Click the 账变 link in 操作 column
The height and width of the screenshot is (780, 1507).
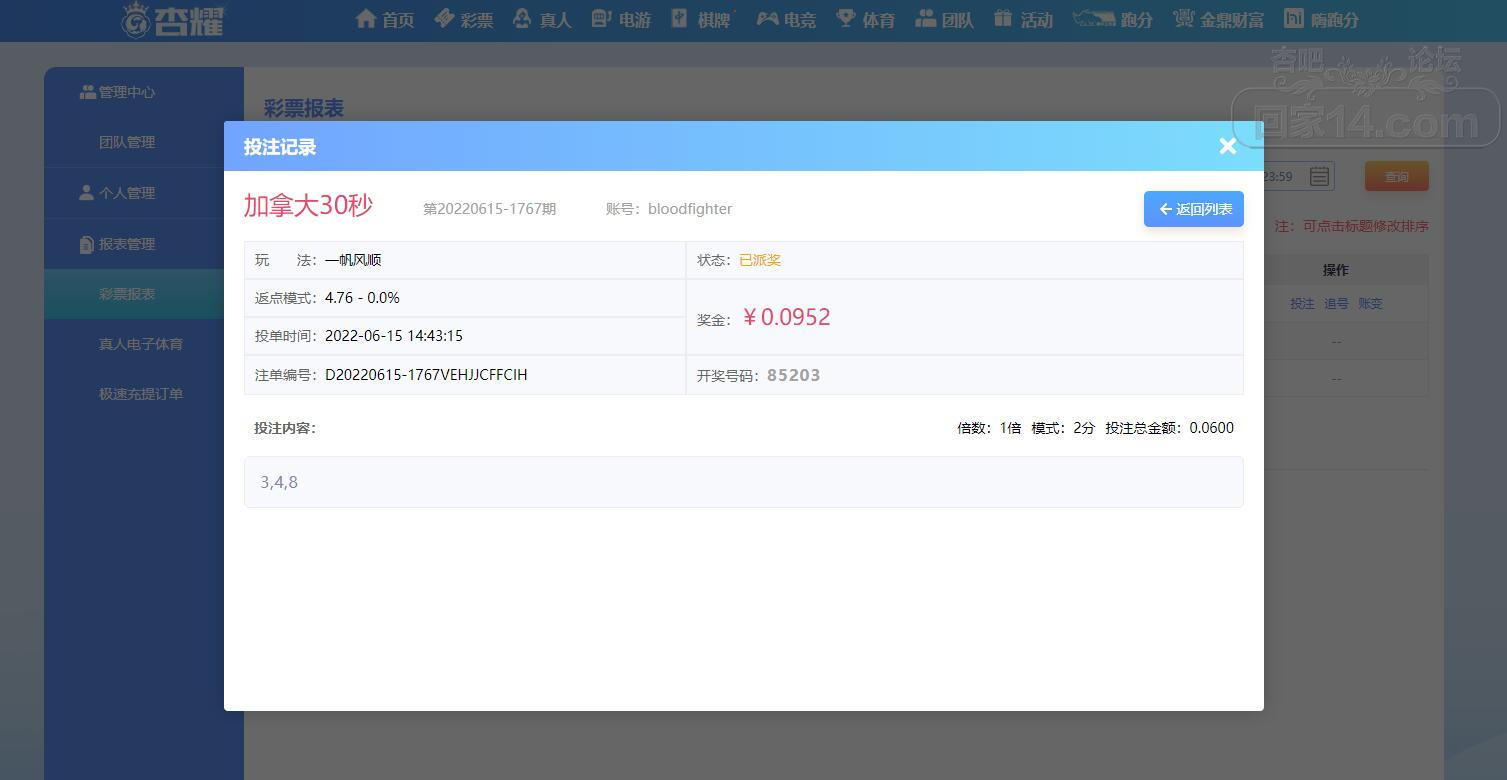click(x=1370, y=304)
